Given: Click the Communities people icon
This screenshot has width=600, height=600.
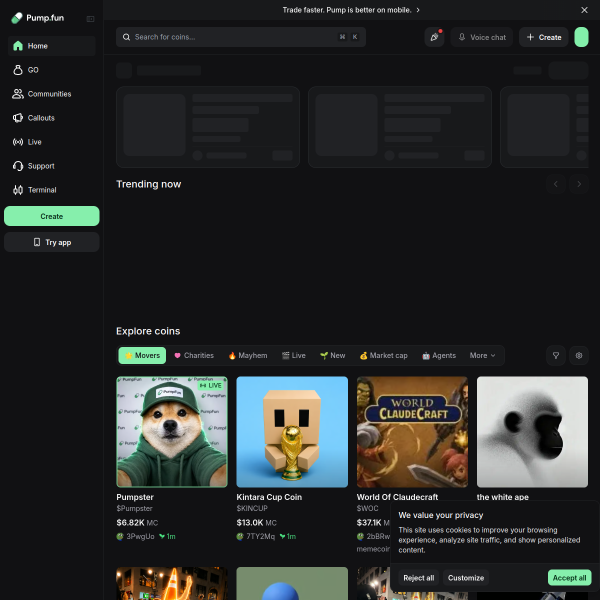Looking at the screenshot, I should point(18,94).
